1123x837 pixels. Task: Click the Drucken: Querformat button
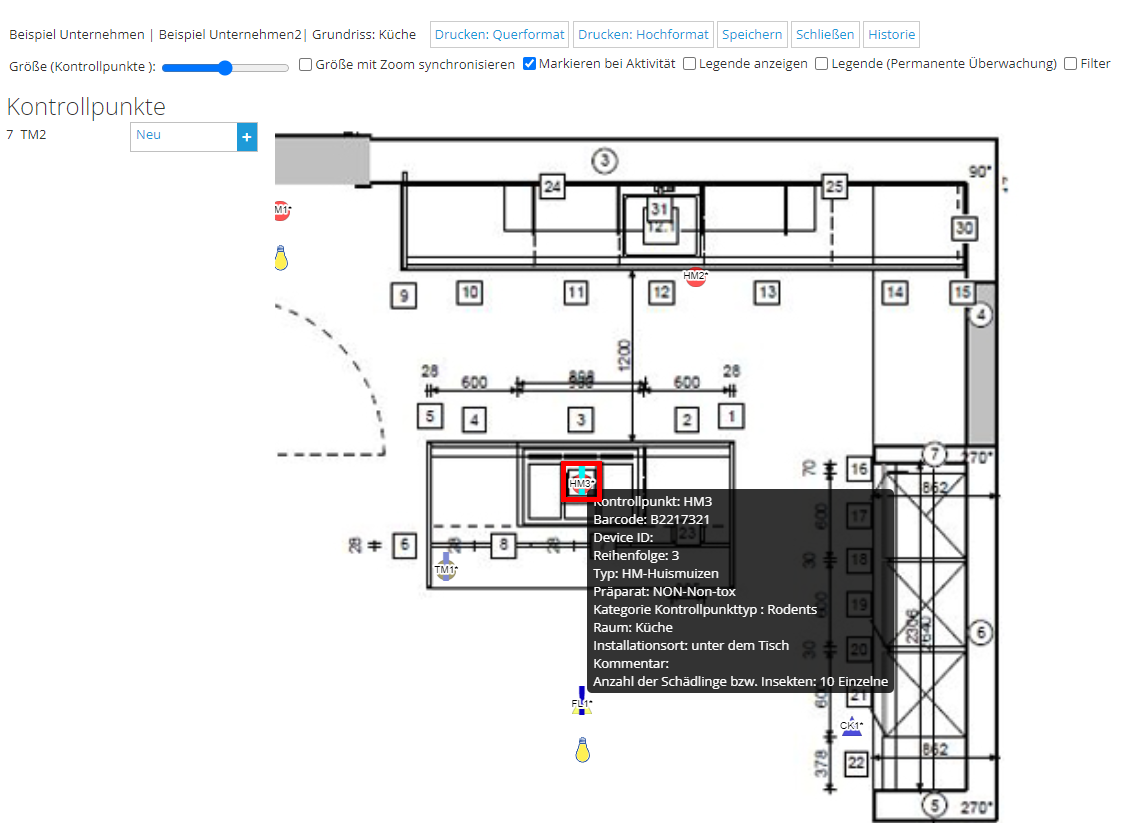pos(499,34)
